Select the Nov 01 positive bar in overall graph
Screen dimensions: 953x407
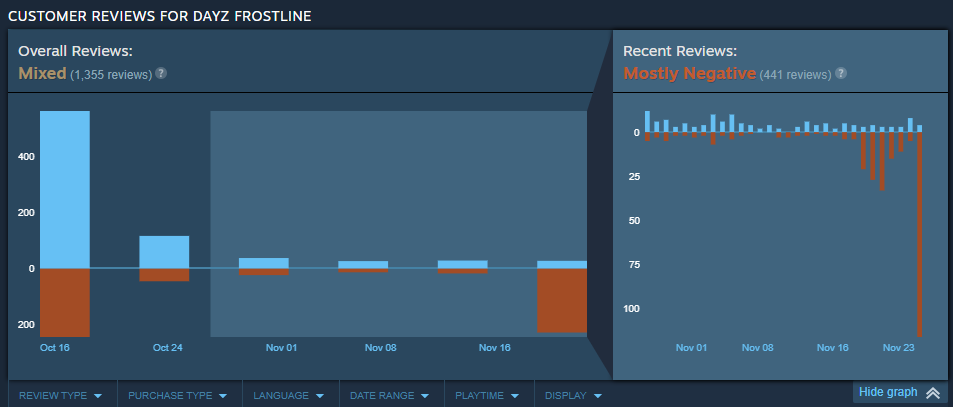point(264,263)
